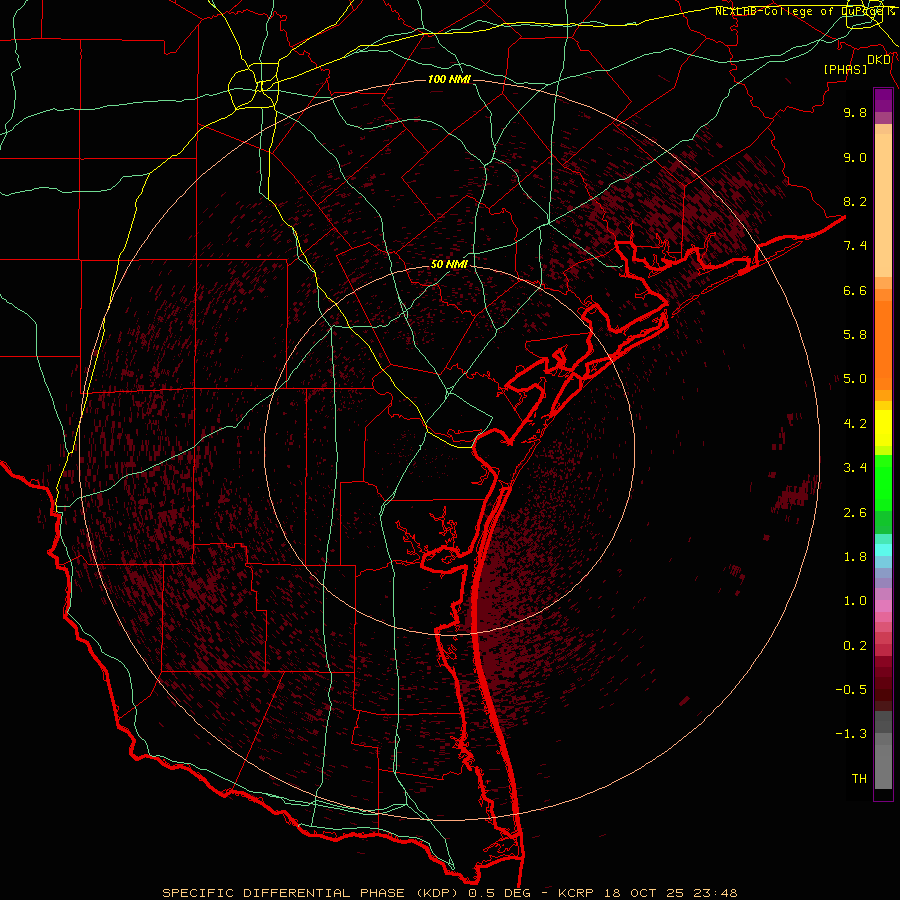Pick the pink swatch beside 1.0
The height and width of the screenshot is (900, 900).
[x=883, y=605]
